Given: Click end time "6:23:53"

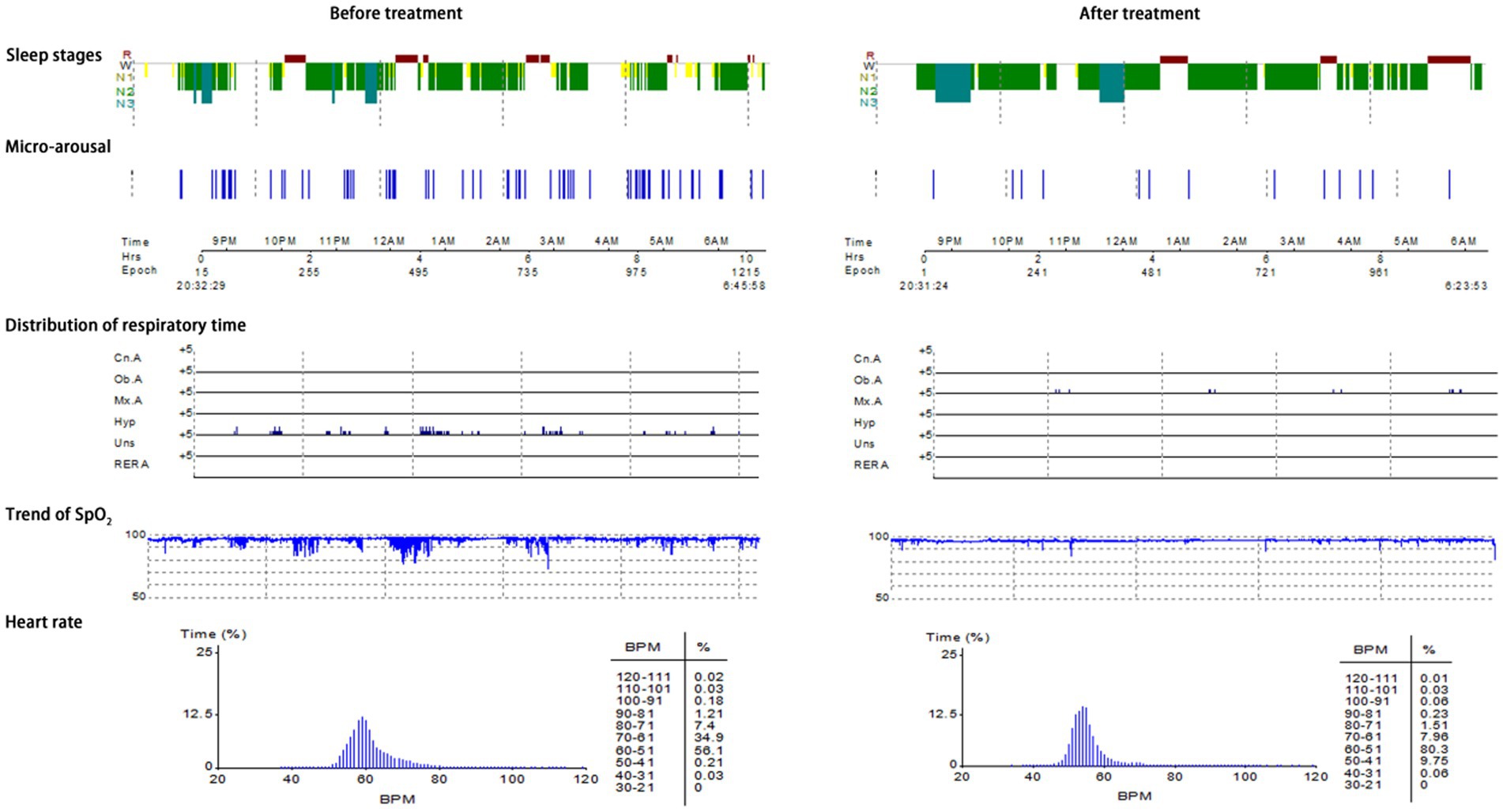Looking at the screenshot, I should pyautogui.click(x=1466, y=285).
